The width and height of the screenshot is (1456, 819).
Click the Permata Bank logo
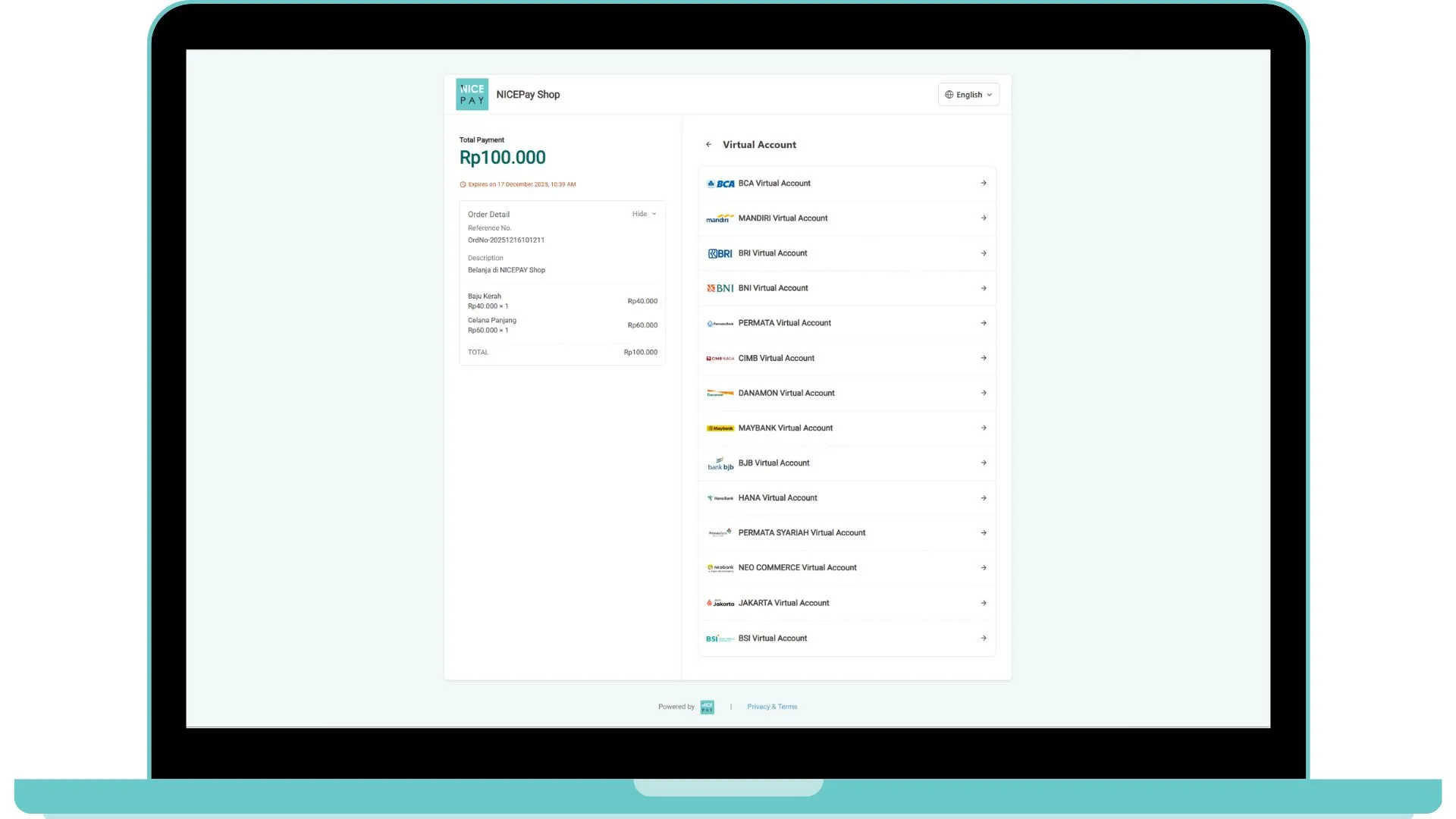[x=720, y=324]
